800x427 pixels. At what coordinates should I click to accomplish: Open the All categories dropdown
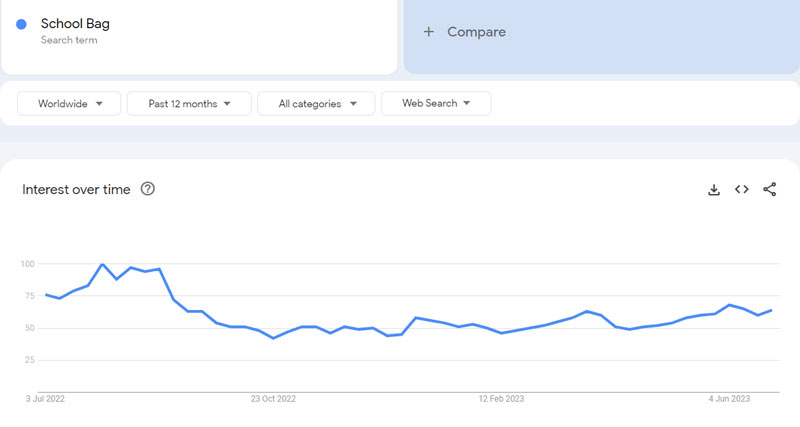point(316,103)
